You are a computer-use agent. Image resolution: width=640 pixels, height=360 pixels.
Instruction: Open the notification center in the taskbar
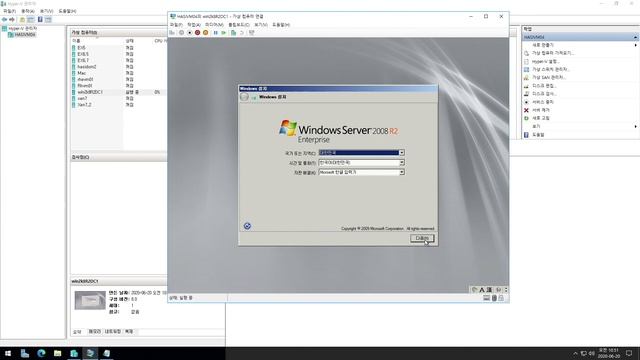click(x=629, y=353)
